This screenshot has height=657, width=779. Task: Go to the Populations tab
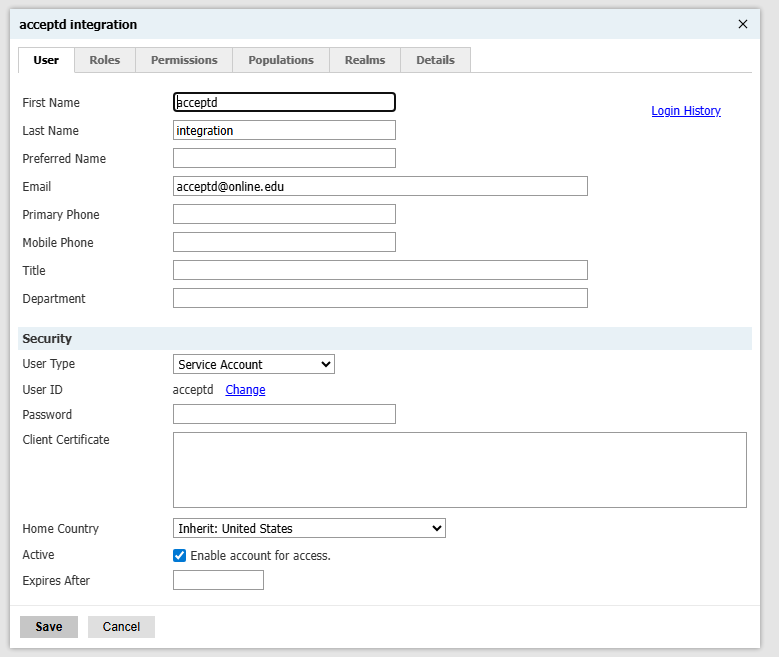tap(281, 60)
